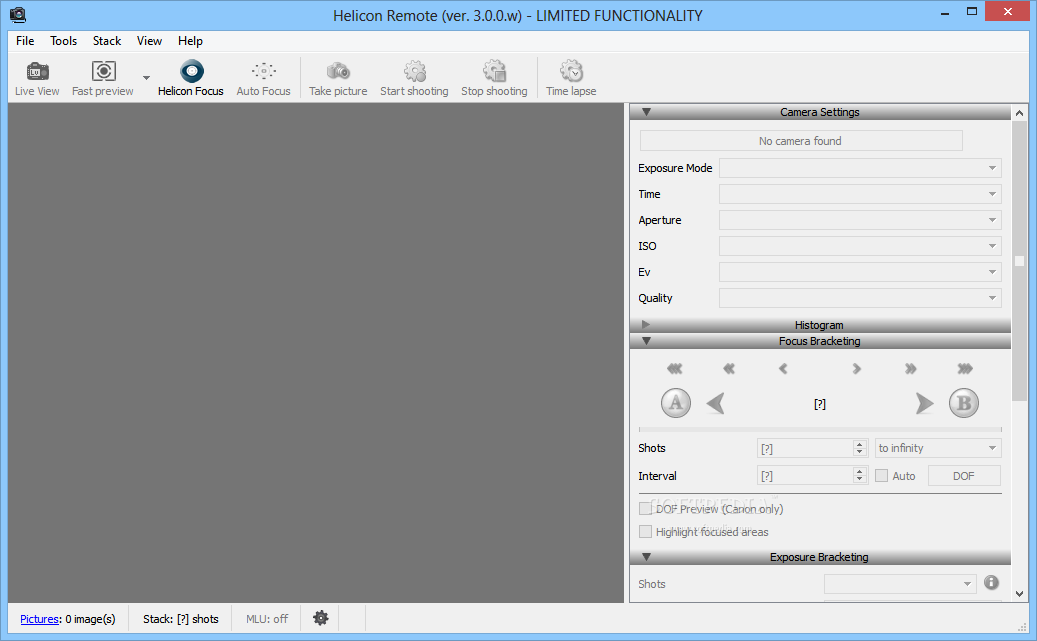Increase the Focus Bracketing Shots stepper
Viewport: 1037px width, 641px height.
860,444
